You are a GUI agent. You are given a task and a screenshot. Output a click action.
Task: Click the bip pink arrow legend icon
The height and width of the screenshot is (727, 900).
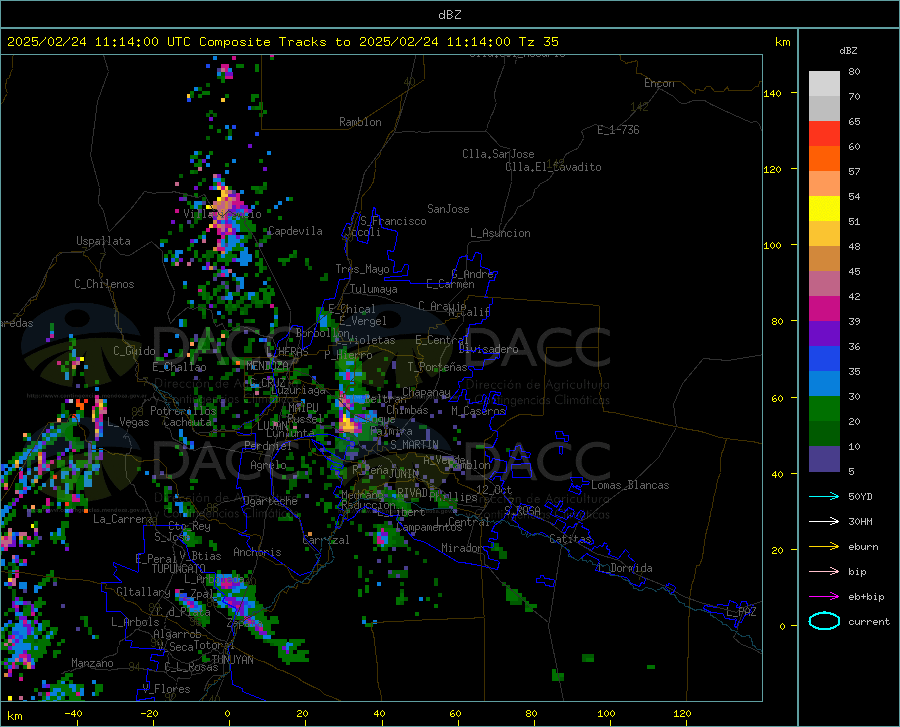(824, 571)
